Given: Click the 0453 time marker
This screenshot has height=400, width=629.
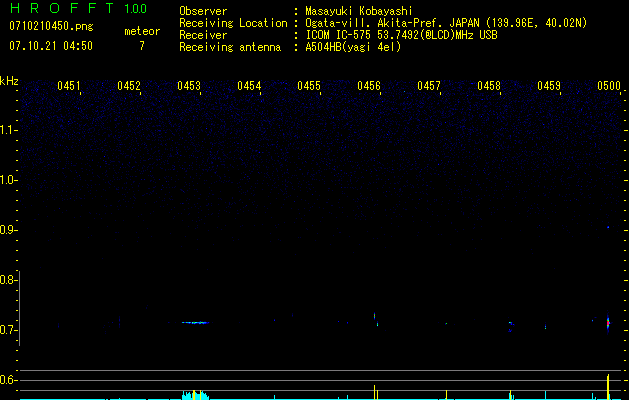Looking at the screenshot, I should pyautogui.click(x=189, y=86).
